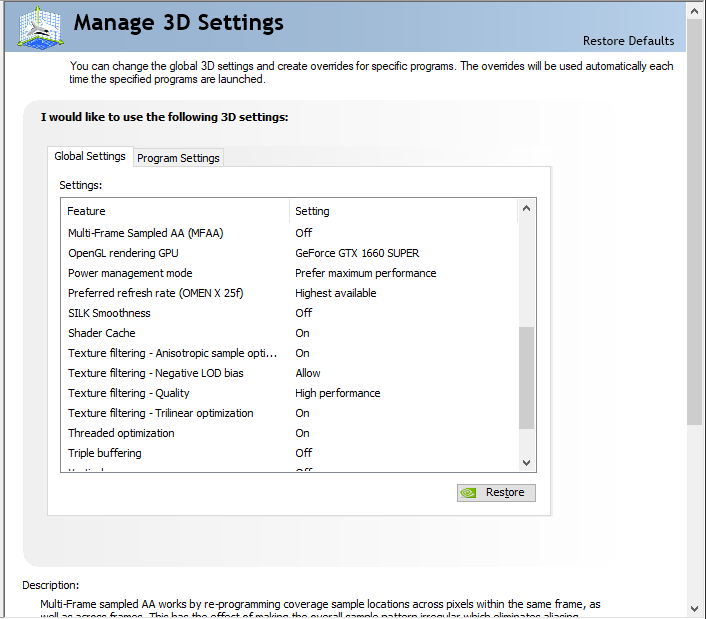Open the MFAA Off setting value
This screenshot has height=619, width=706.
(x=303, y=233)
